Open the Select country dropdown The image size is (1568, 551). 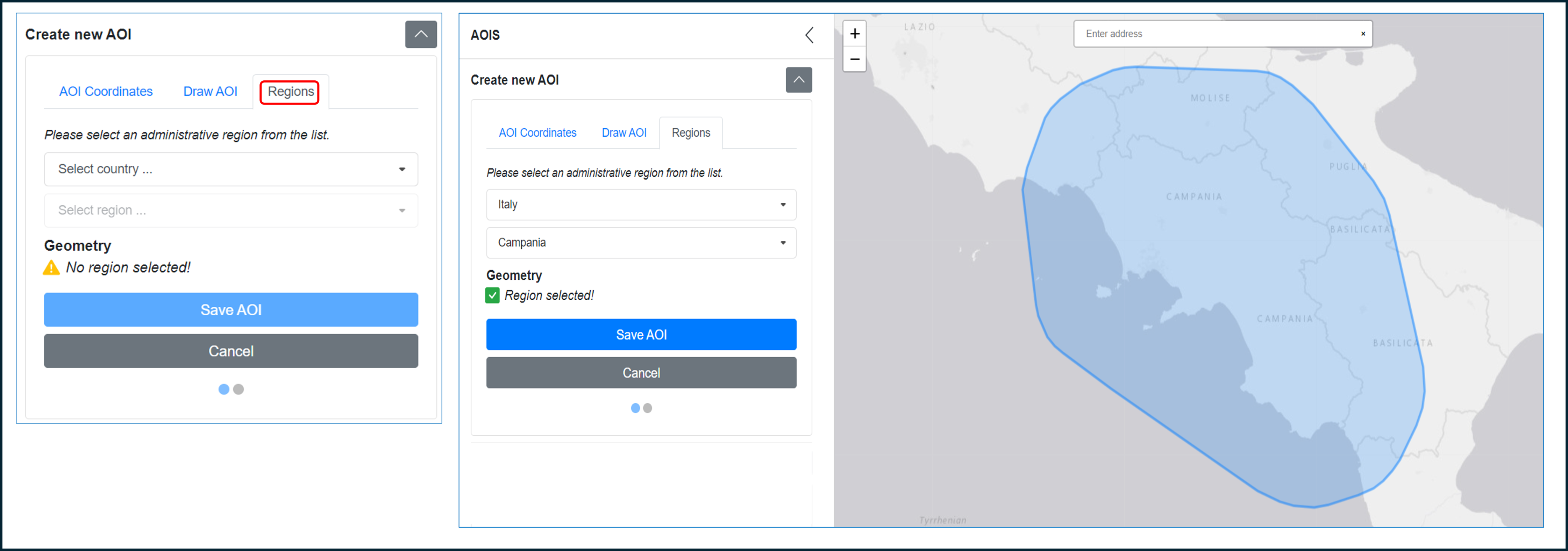tap(231, 169)
